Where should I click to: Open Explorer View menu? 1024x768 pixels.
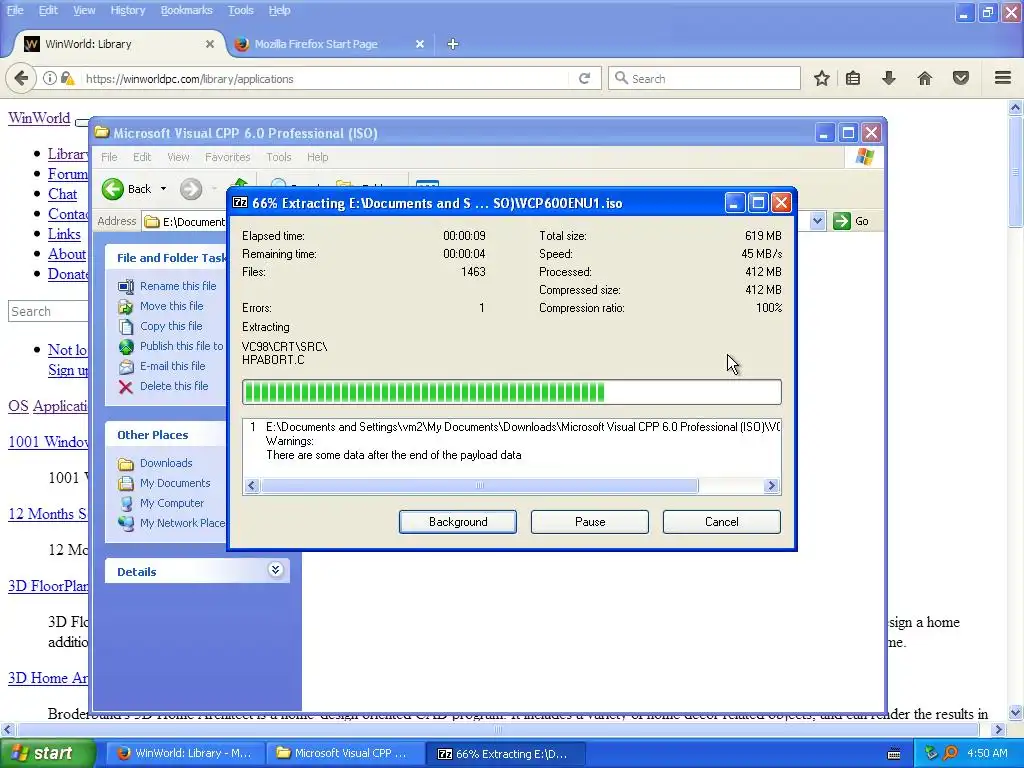click(x=178, y=157)
